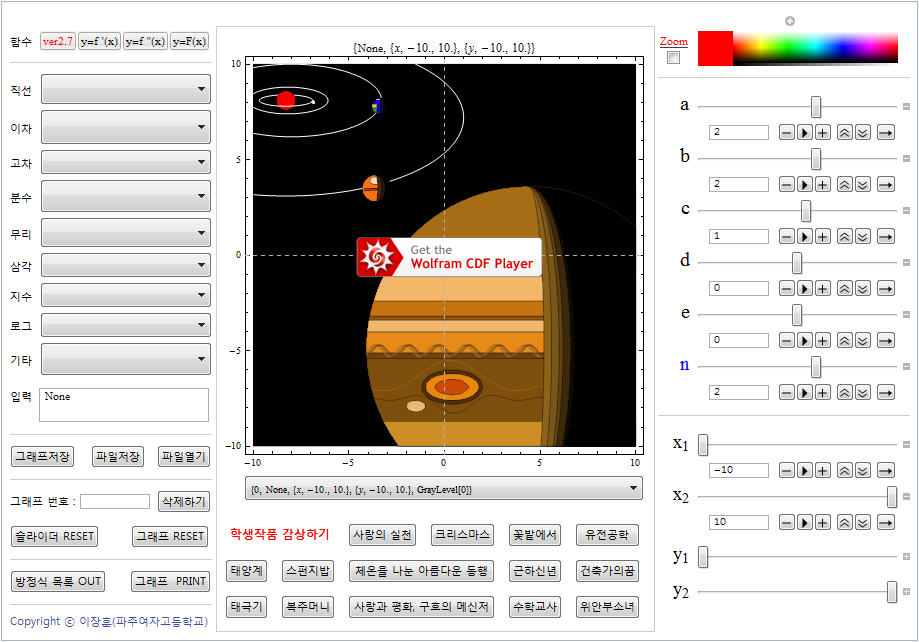919x642 pixels.
Task: Click the value field for slider b
Action: [x=738, y=184]
